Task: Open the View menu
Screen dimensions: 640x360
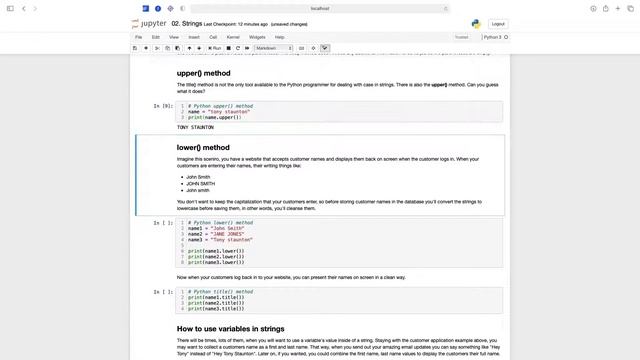Action: coord(174,37)
